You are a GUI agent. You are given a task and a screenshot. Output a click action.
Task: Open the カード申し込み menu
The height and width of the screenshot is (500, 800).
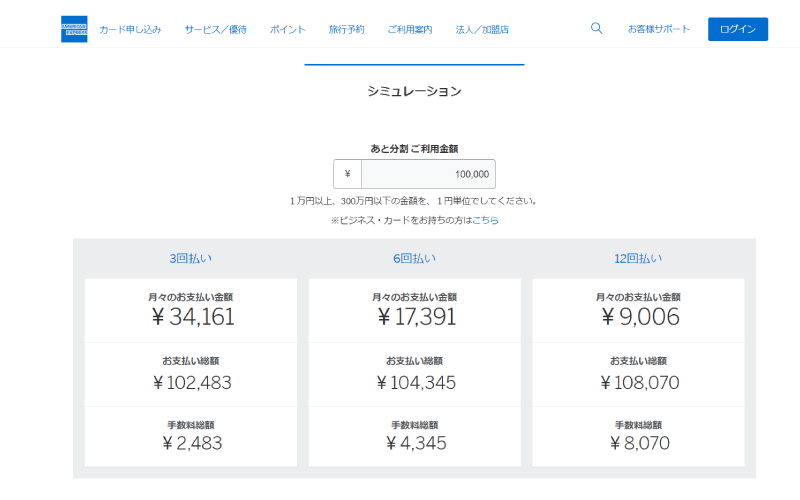130,29
